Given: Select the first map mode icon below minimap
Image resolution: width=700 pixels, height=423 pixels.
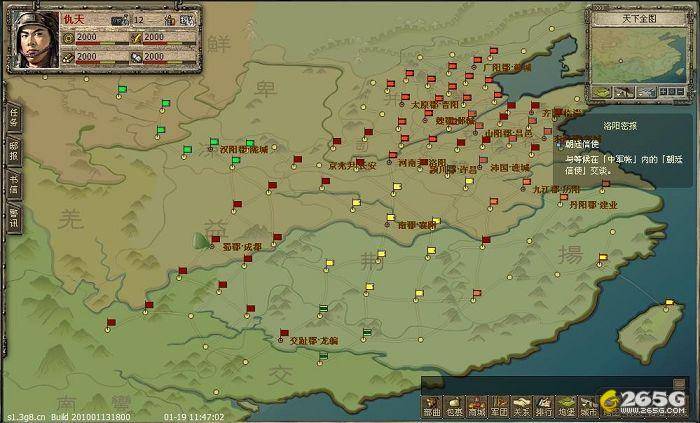Looking at the screenshot, I should (602, 93).
